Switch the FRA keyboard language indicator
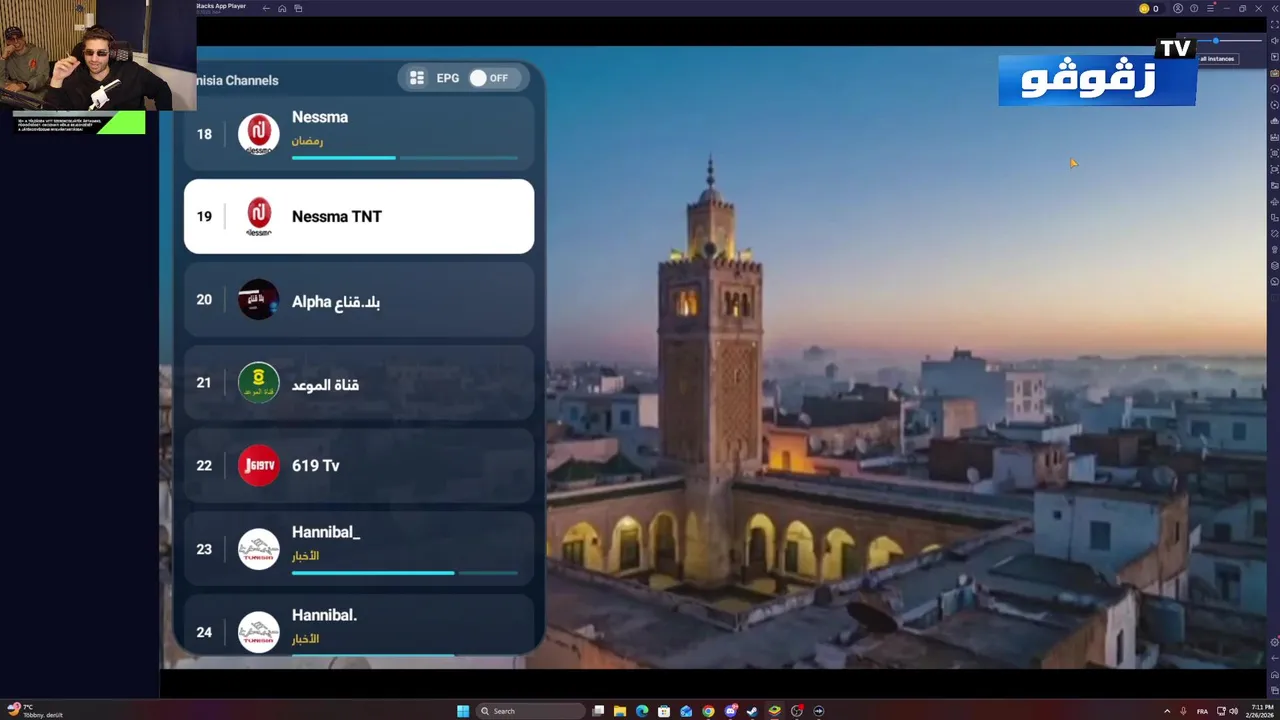The image size is (1280, 720). coord(1202,711)
